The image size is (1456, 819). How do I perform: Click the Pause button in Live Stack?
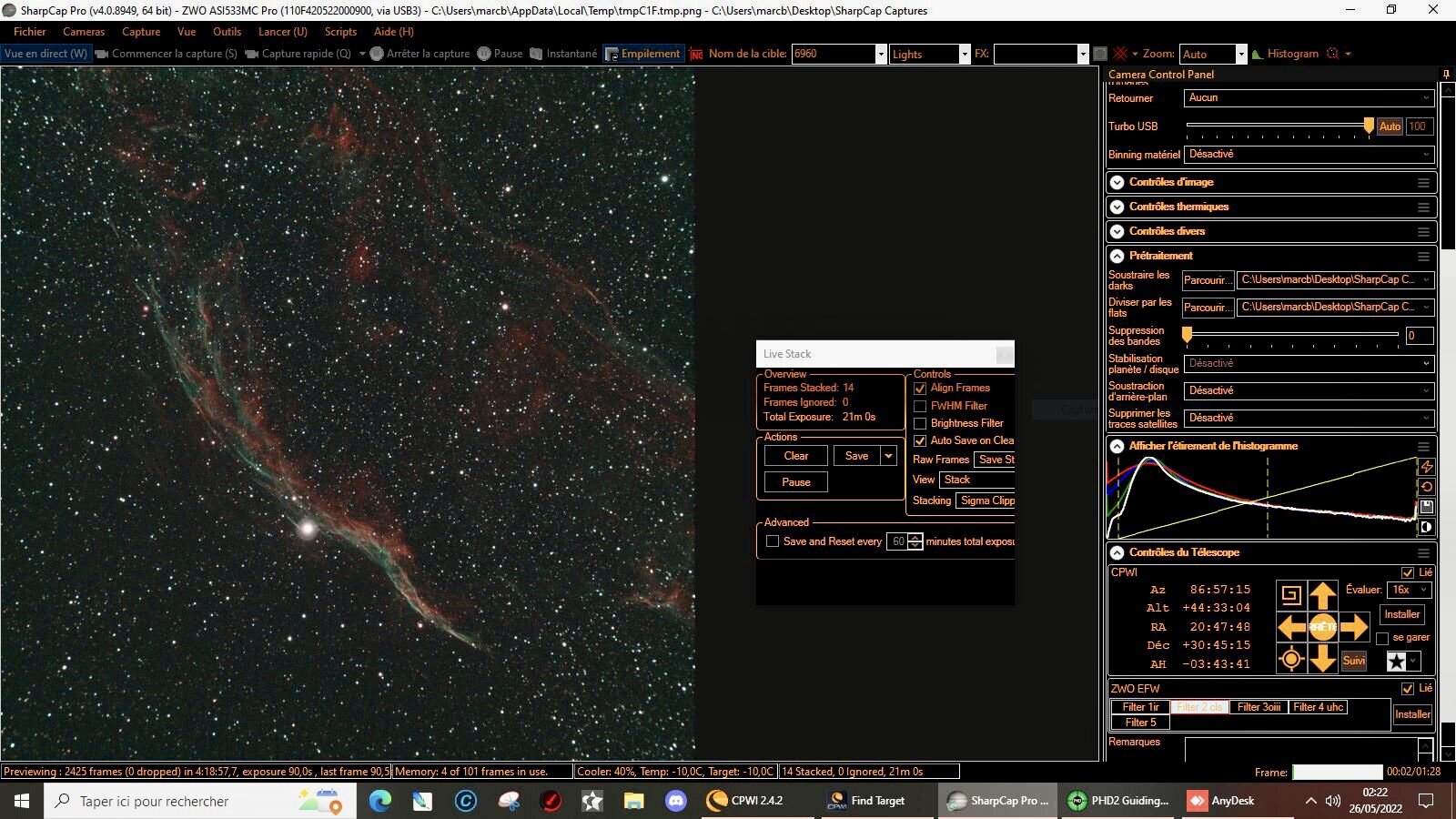(x=796, y=482)
